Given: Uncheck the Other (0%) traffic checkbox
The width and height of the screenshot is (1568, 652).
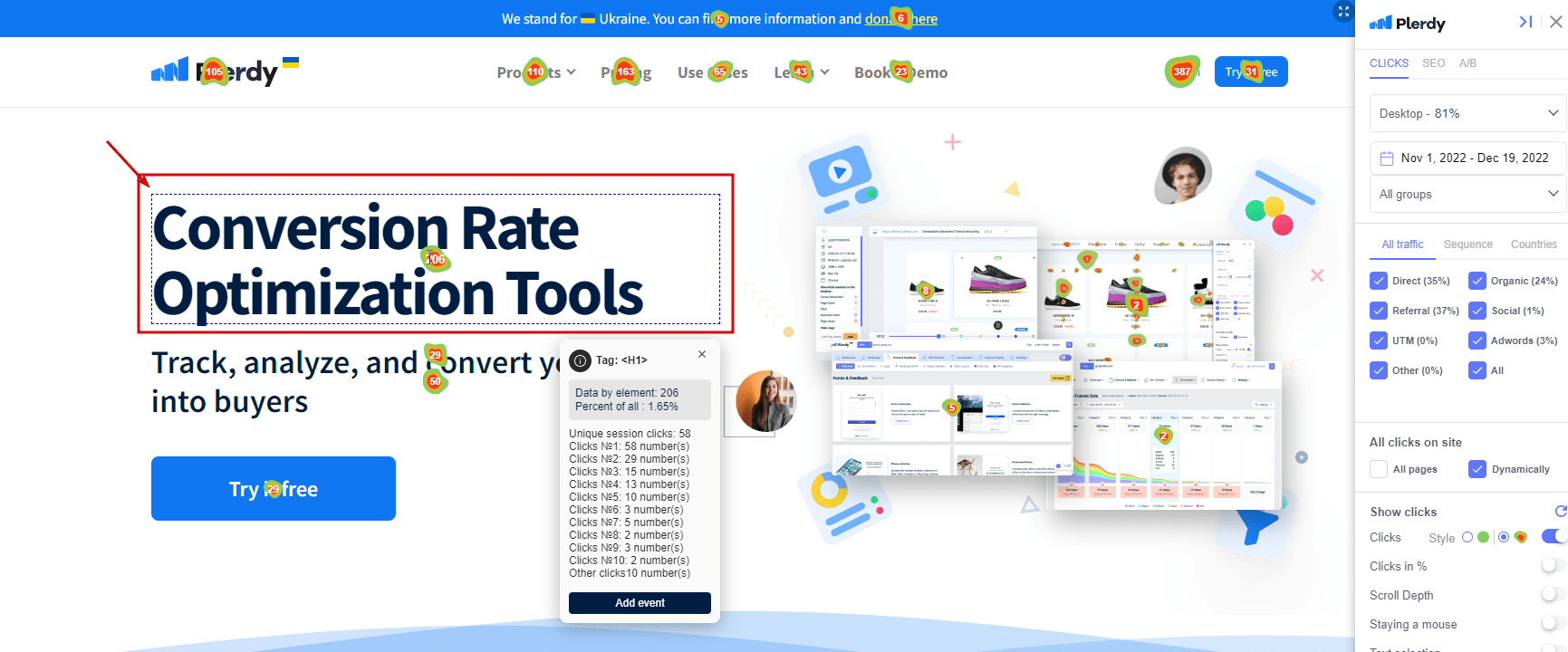Looking at the screenshot, I should (x=1379, y=370).
